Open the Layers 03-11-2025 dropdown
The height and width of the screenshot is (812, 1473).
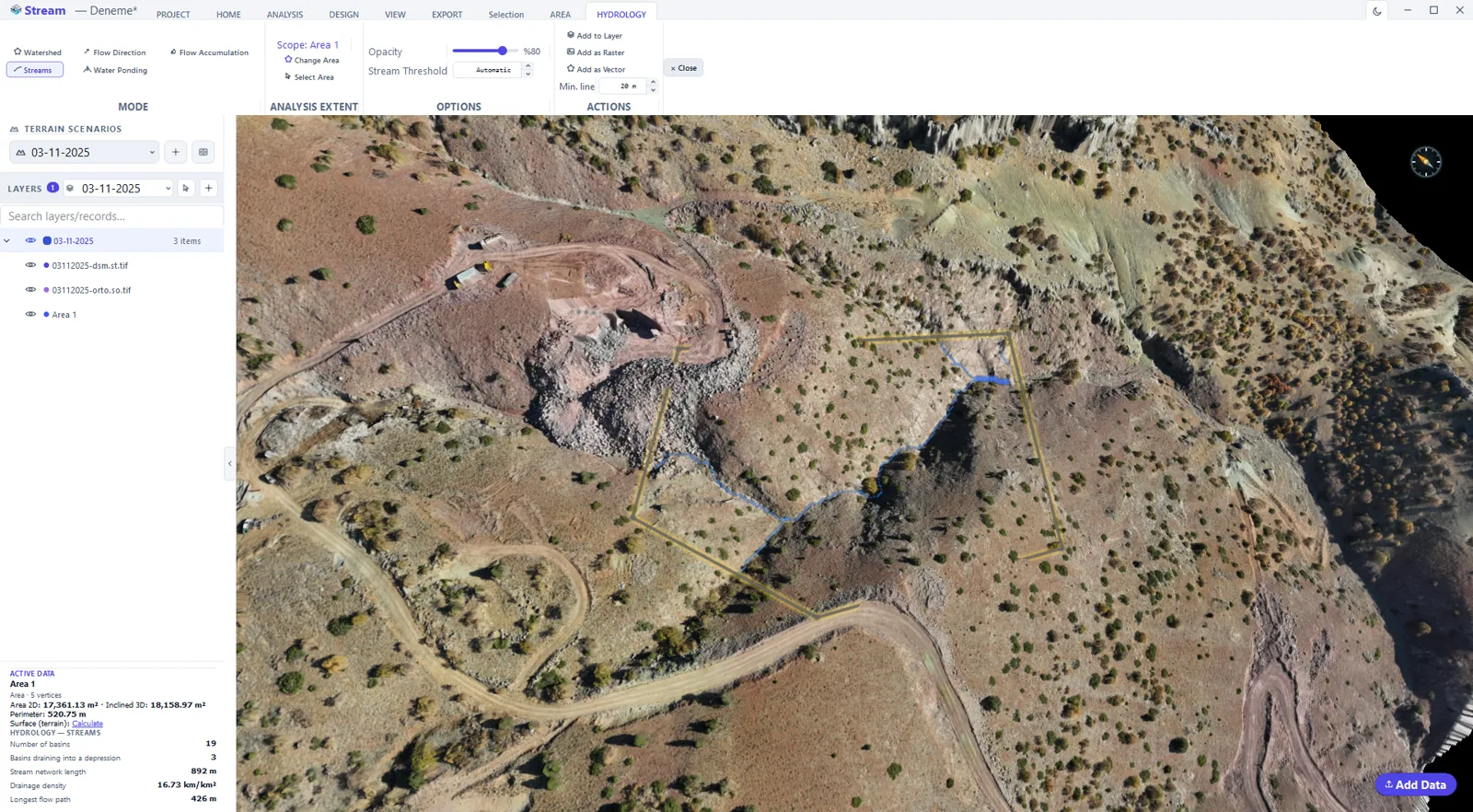[118, 189]
